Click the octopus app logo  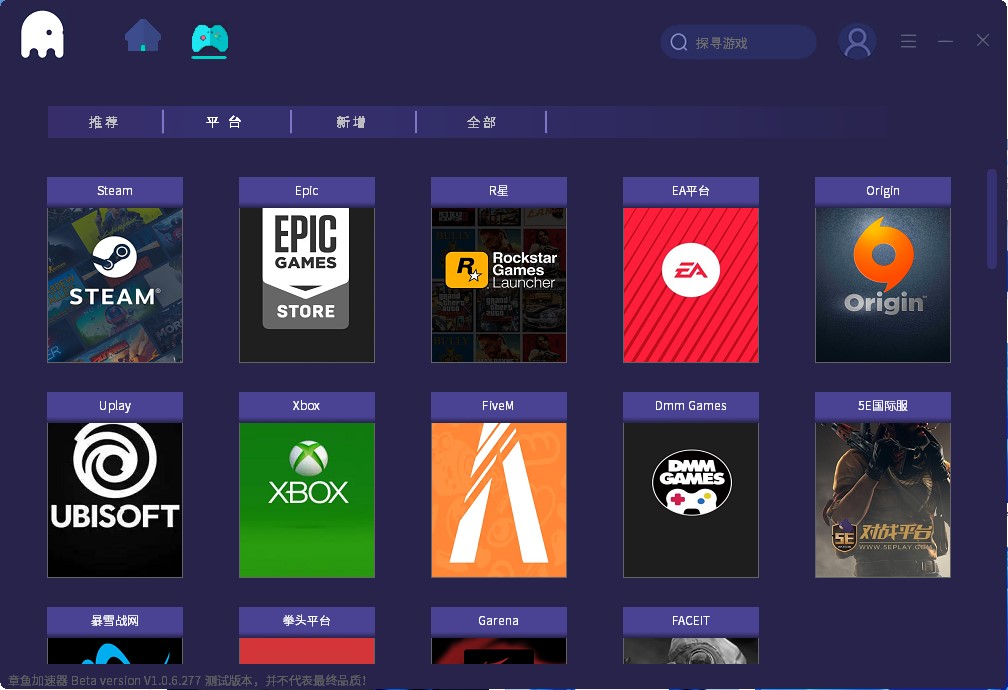[x=41, y=34]
